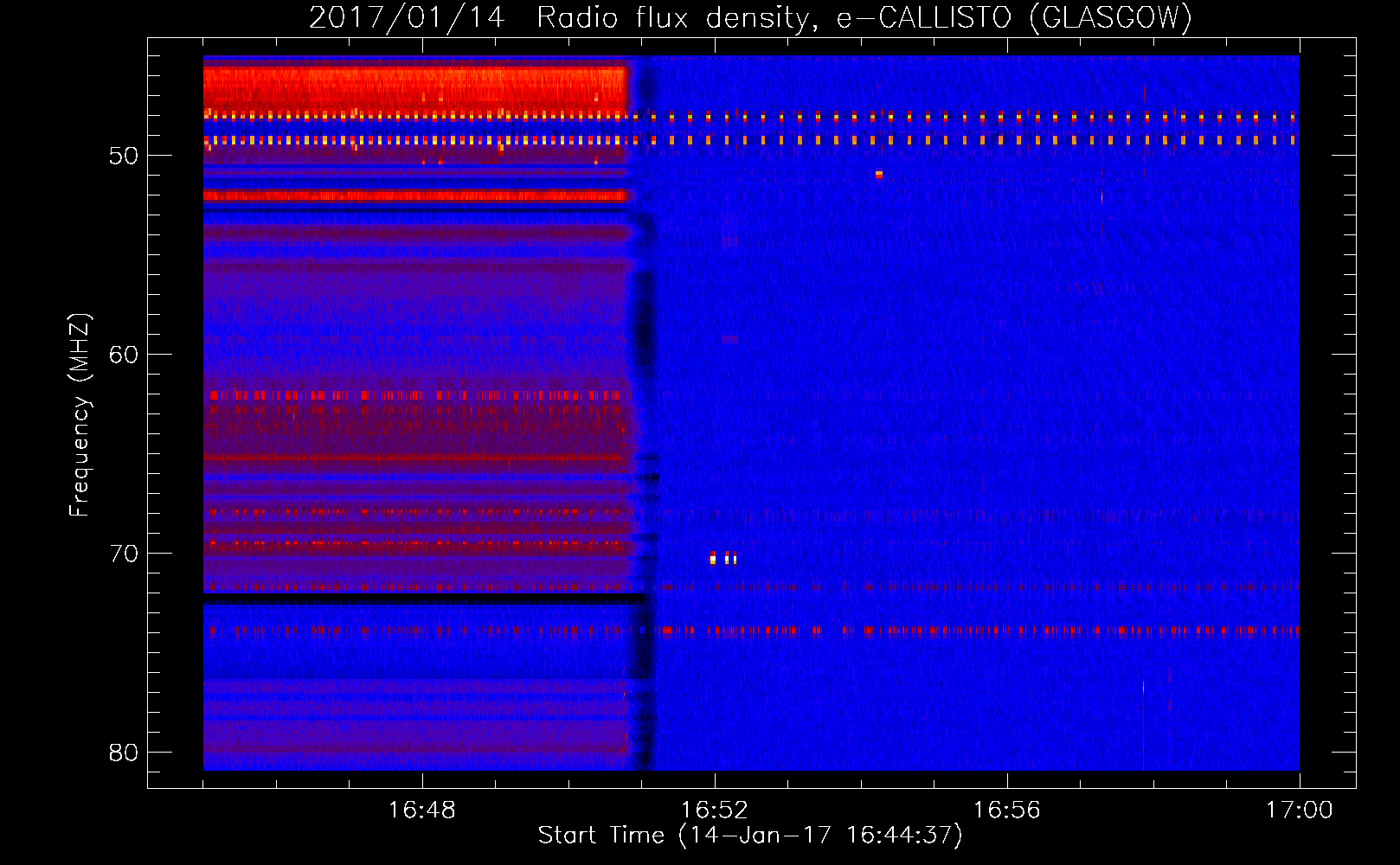Click the red narrow band at 52 MHz
Image resolution: width=1400 pixels, height=865 pixels.
414,196
